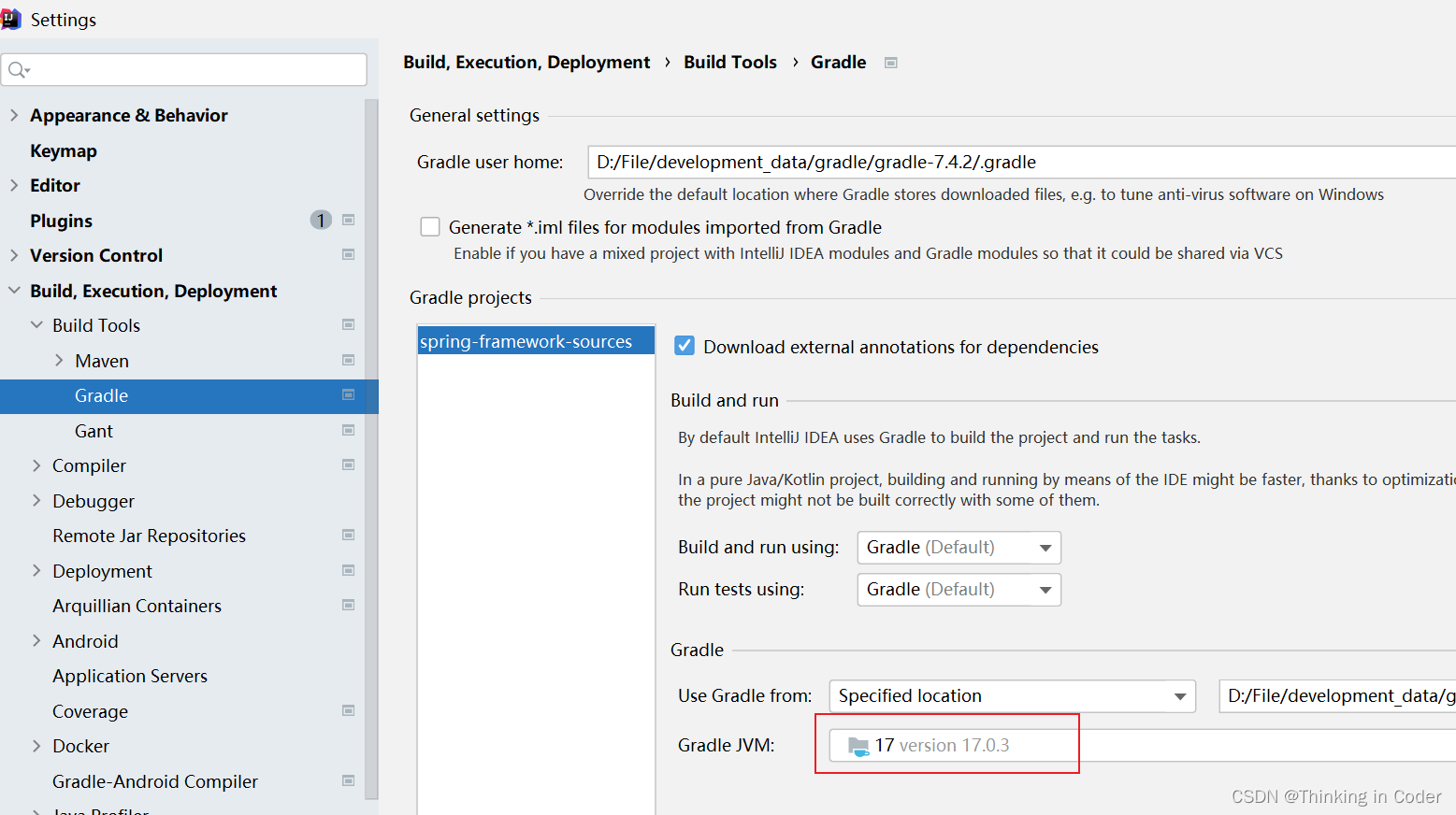Expand the Docker node

point(36,746)
